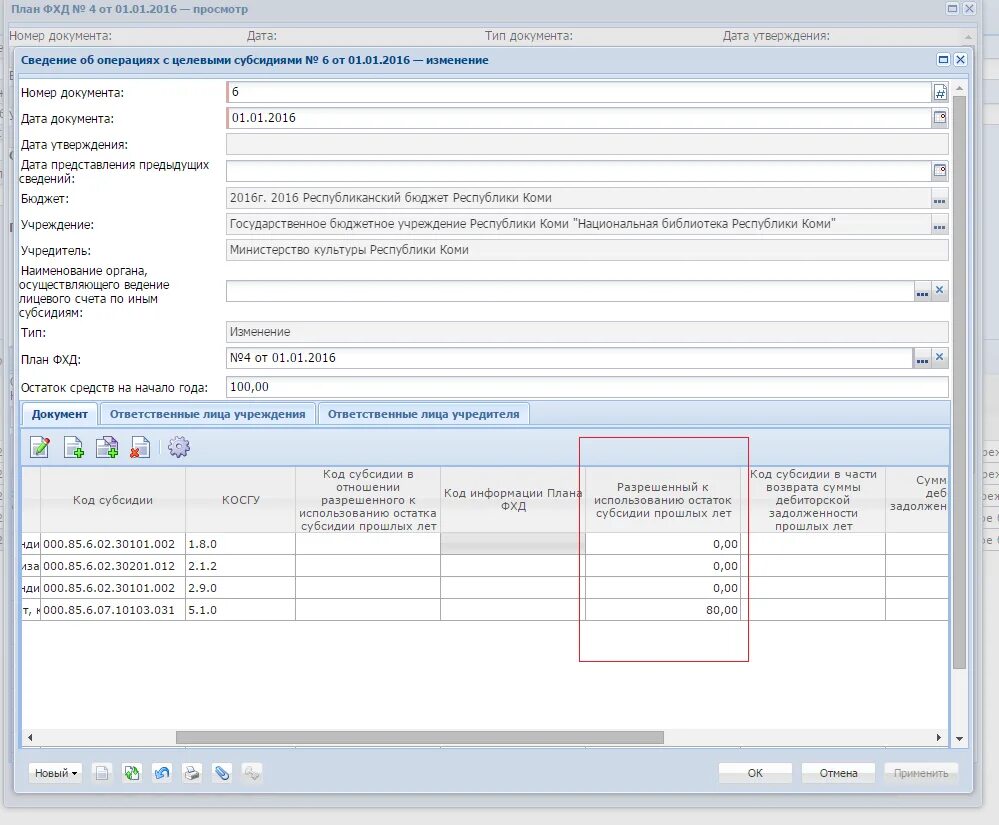Switch to the Документ tab
Viewport: 999px width, 825px height.
click(x=60, y=414)
